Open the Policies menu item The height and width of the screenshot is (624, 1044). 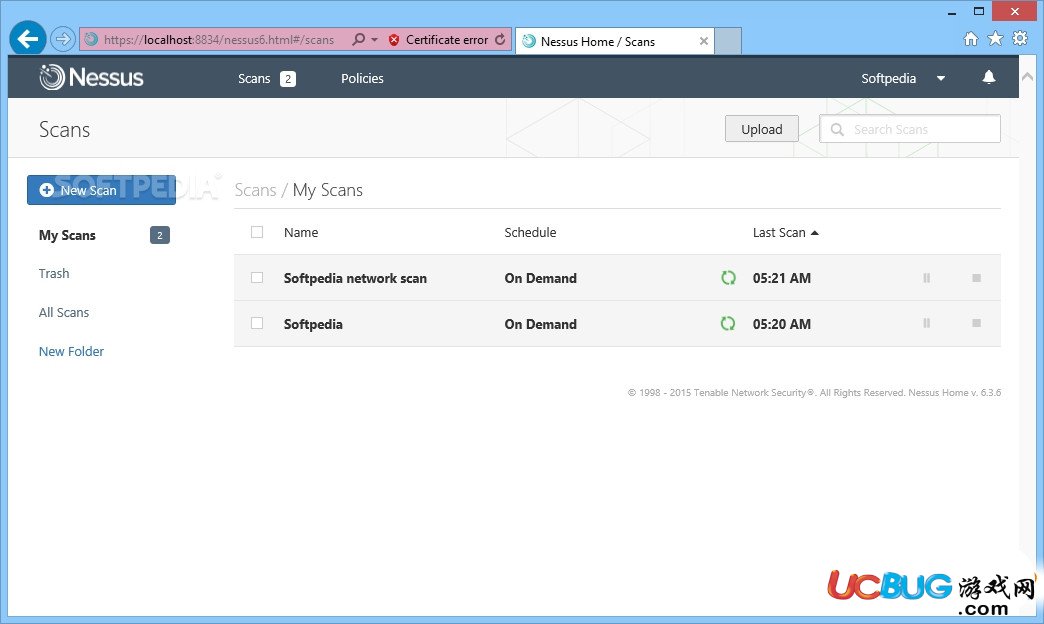point(362,79)
